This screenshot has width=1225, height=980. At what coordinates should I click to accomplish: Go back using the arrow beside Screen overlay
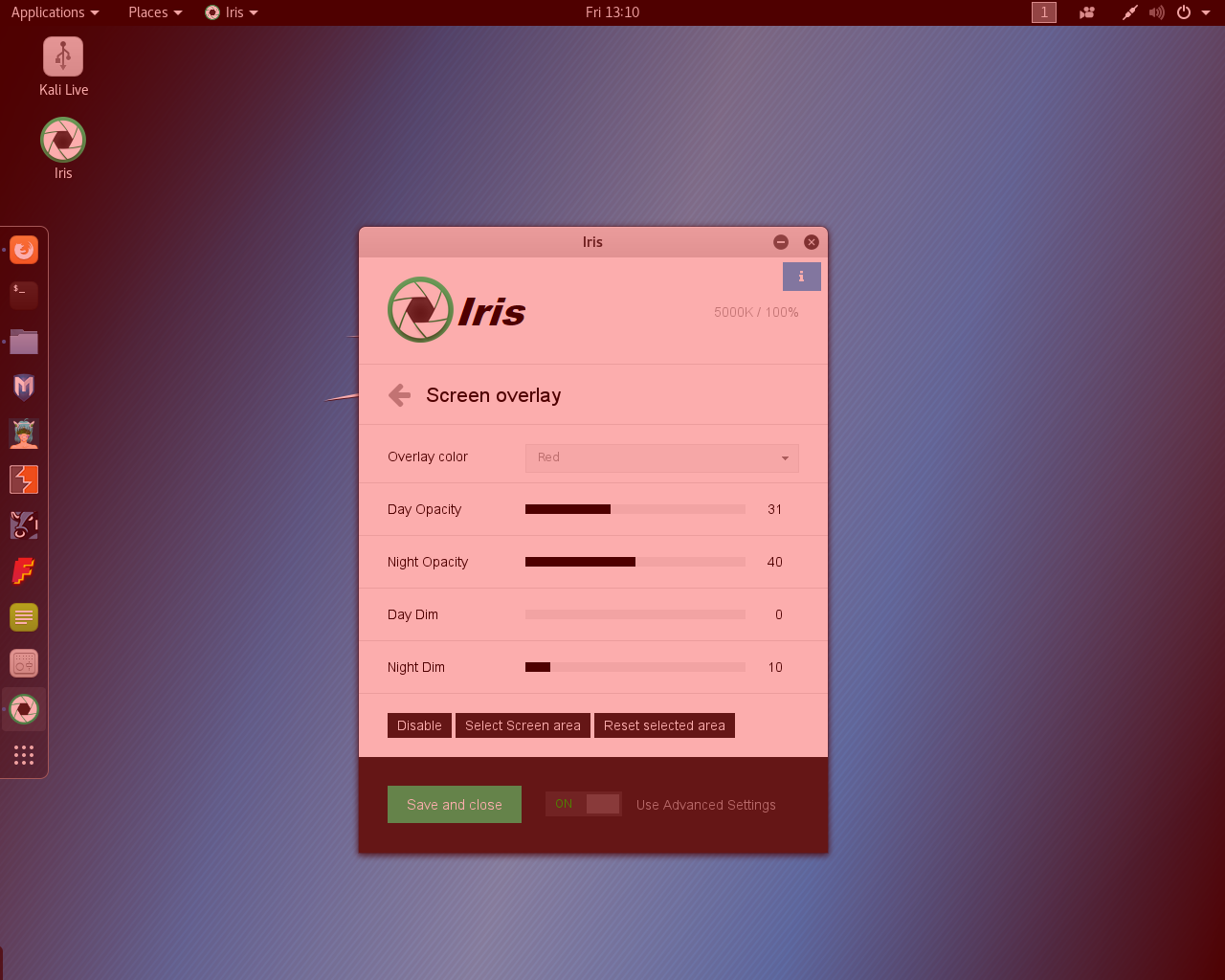point(400,395)
